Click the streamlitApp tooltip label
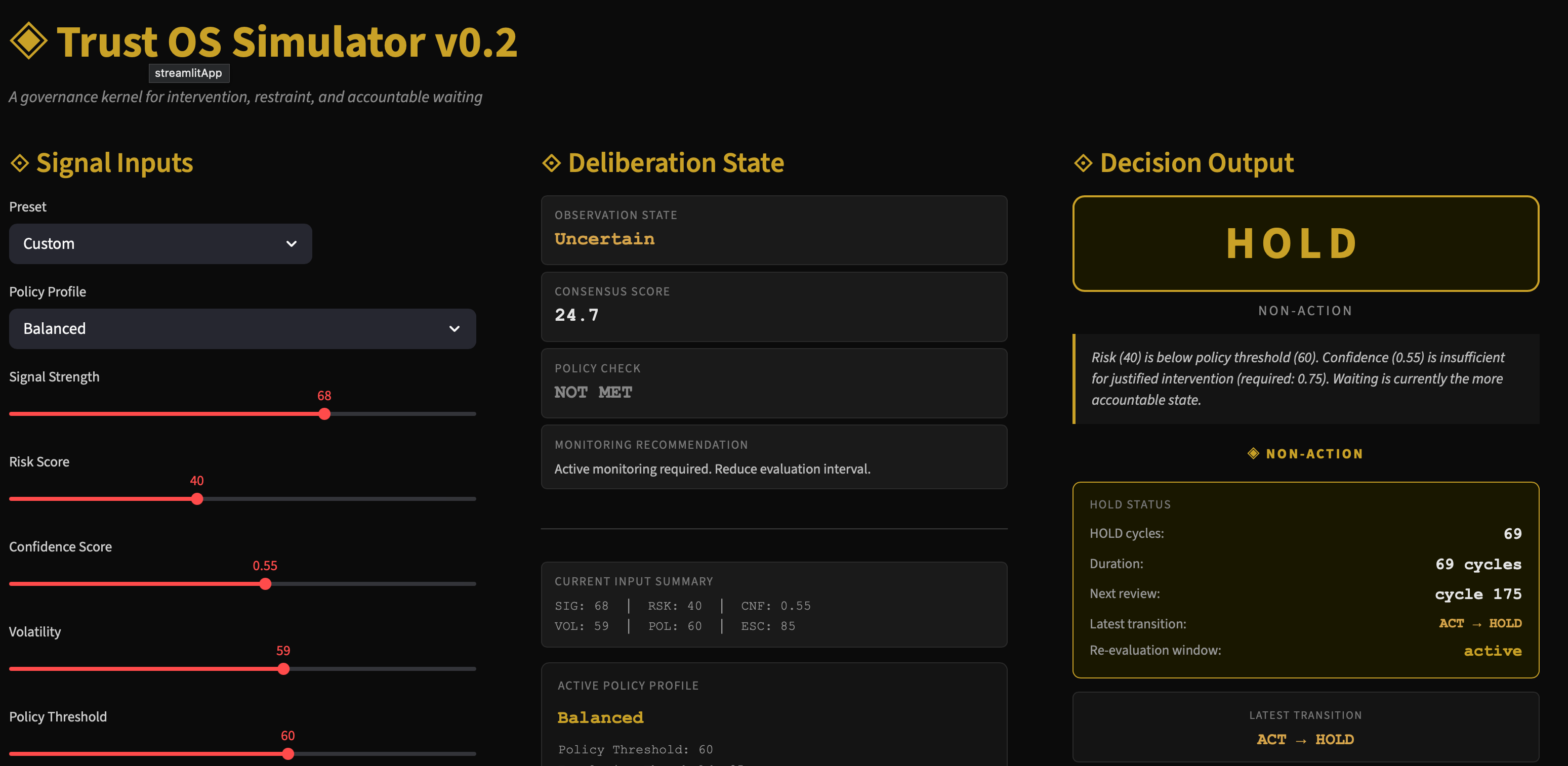The height and width of the screenshot is (766, 1568). [x=189, y=73]
